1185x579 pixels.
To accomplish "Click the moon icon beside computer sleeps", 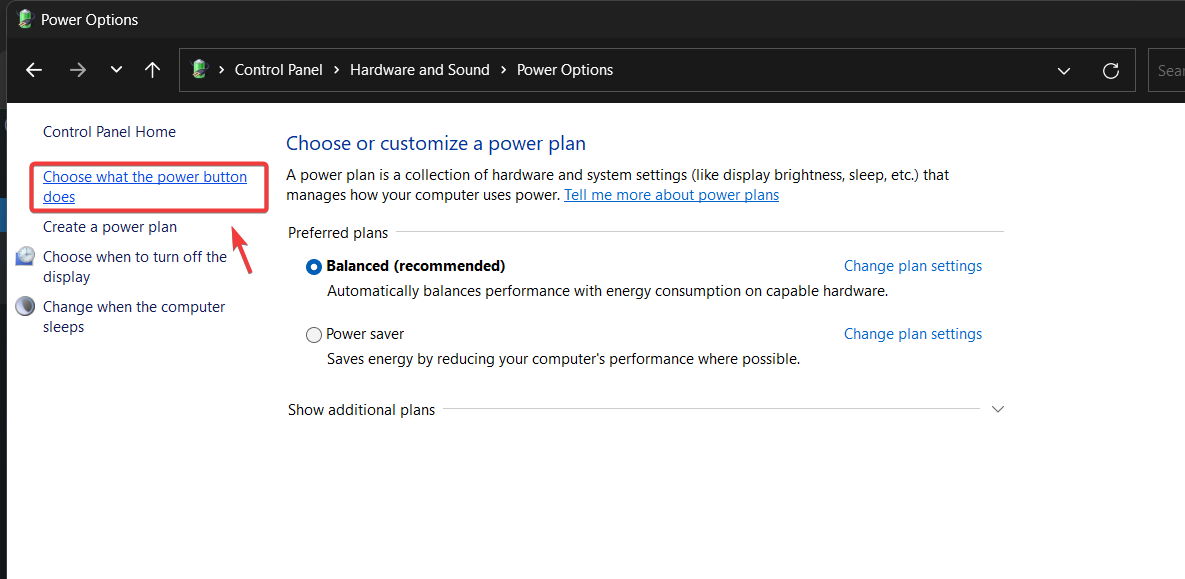I will pyautogui.click(x=25, y=307).
